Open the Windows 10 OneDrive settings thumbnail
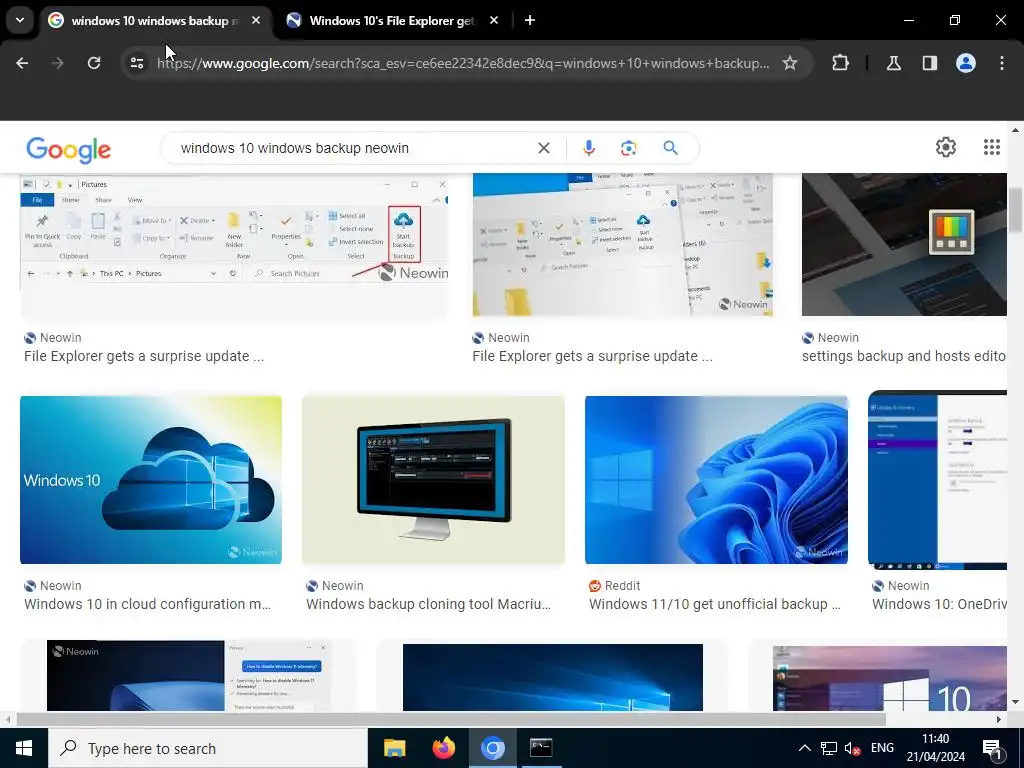 click(x=938, y=480)
